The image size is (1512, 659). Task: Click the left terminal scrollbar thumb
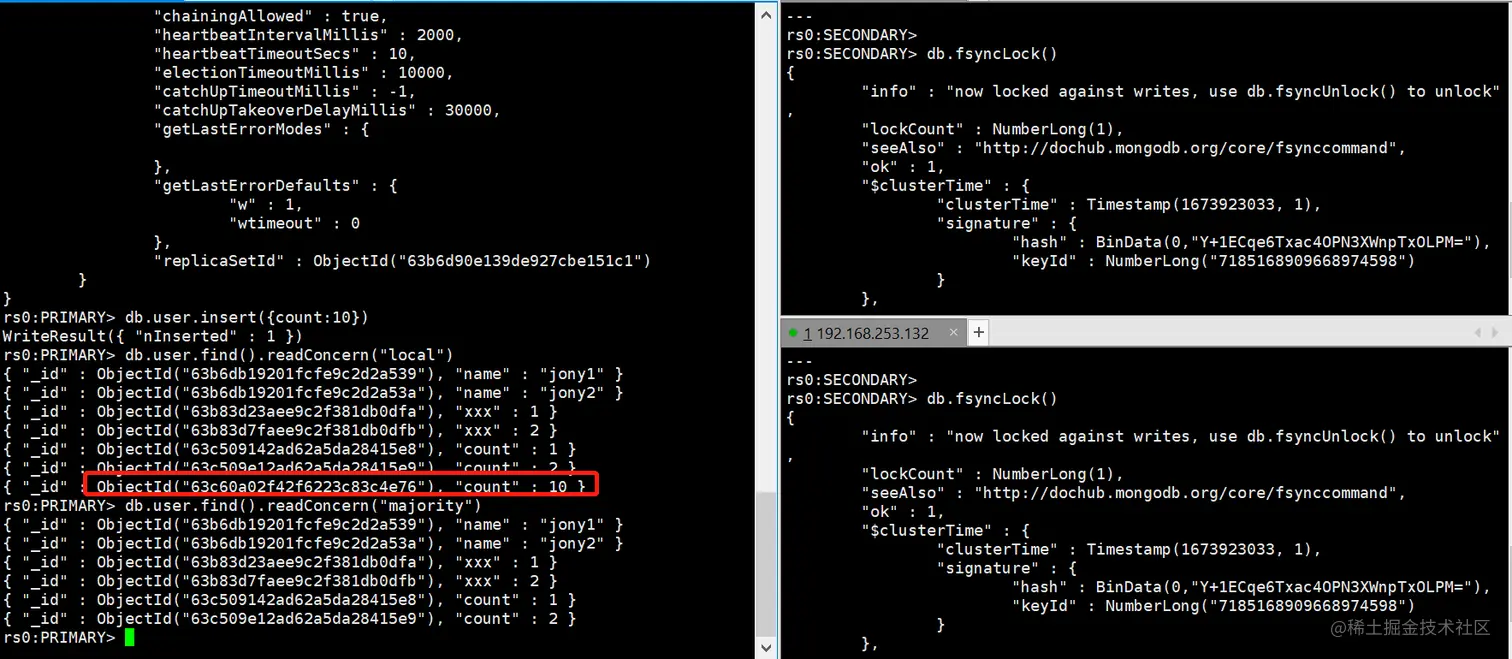(766, 564)
